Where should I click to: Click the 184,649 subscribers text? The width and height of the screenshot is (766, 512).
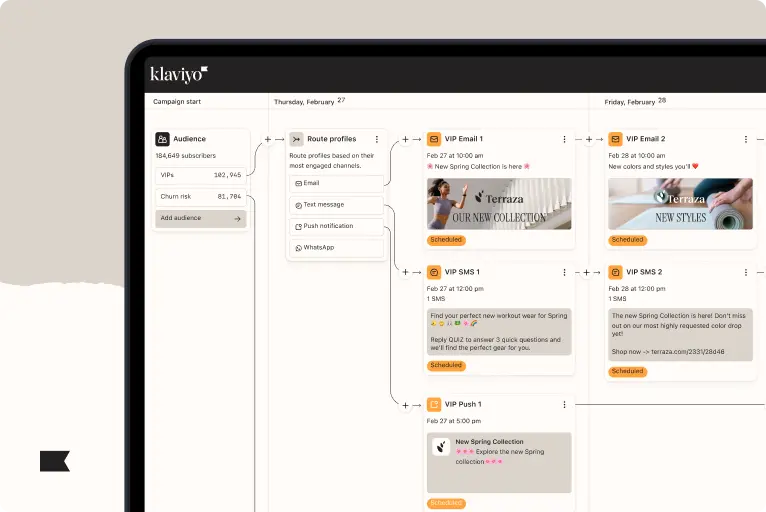coord(186,156)
